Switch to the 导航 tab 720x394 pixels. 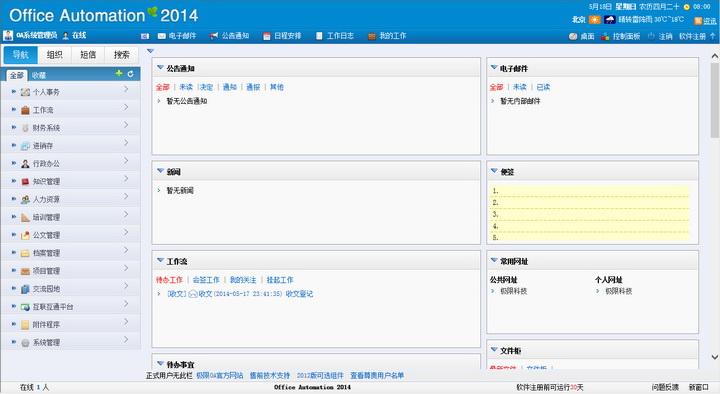(x=20, y=55)
